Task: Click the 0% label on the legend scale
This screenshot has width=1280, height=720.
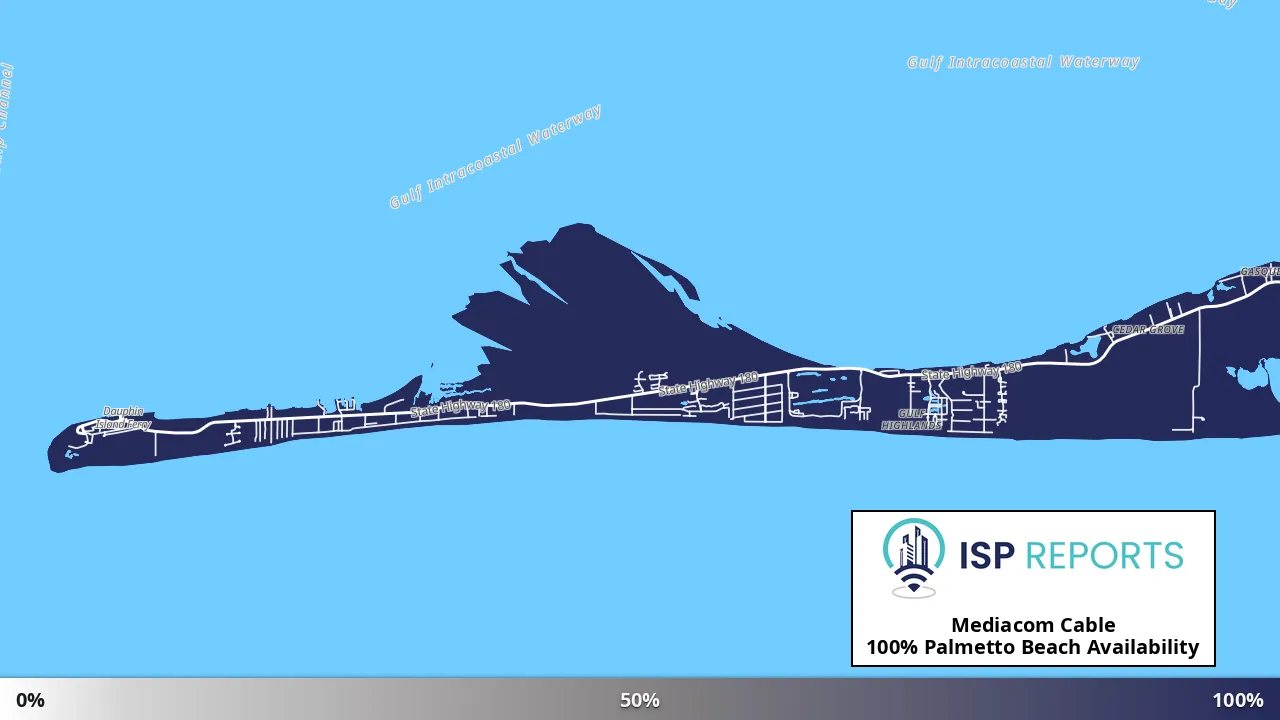Action: click(30, 700)
